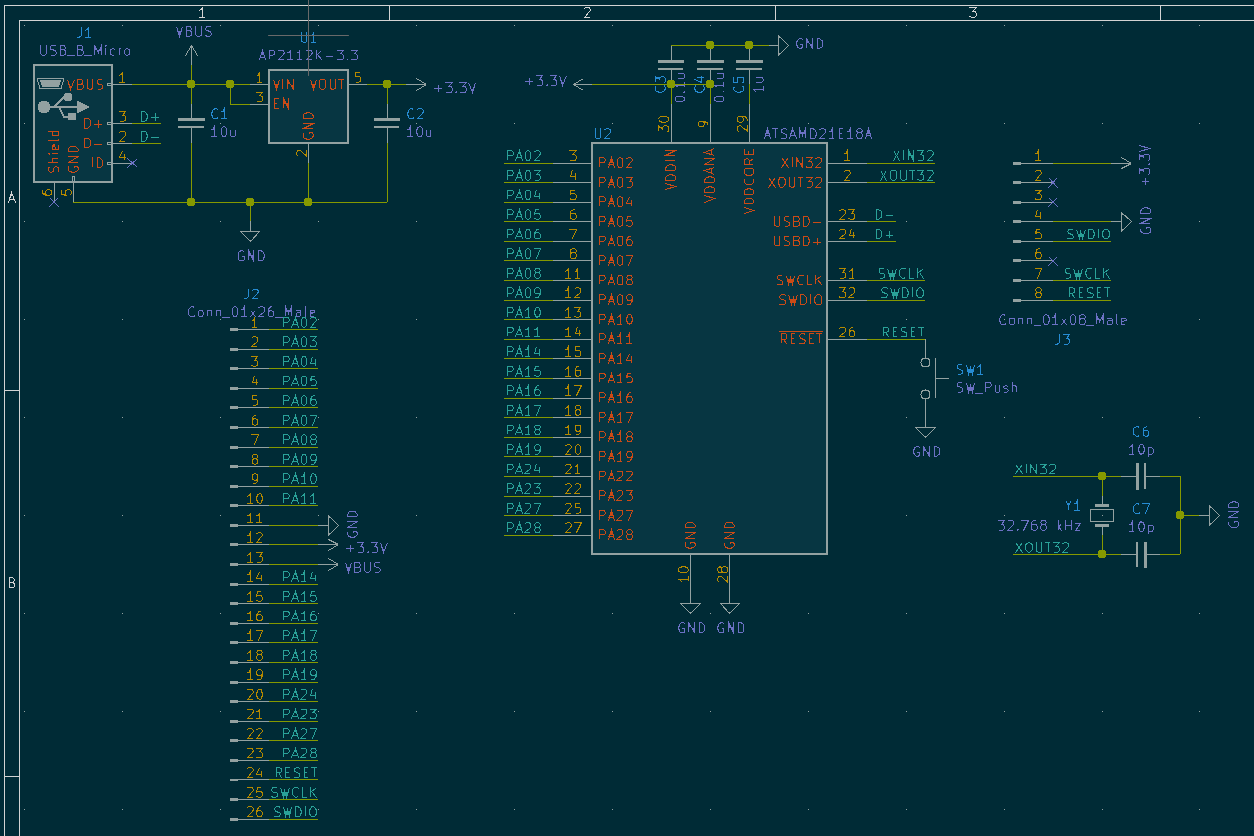Select RESET net label on J3 pin 8

point(1089,293)
